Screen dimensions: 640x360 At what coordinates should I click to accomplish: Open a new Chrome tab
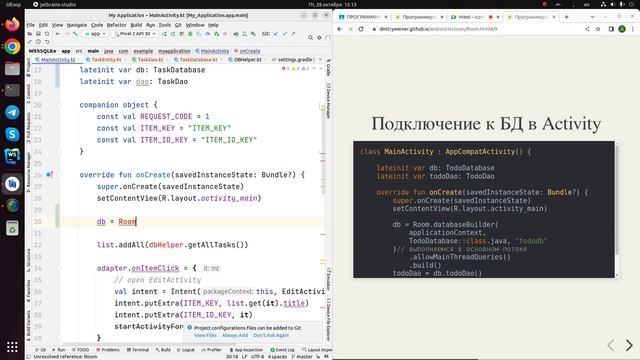[x=567, y=17]
